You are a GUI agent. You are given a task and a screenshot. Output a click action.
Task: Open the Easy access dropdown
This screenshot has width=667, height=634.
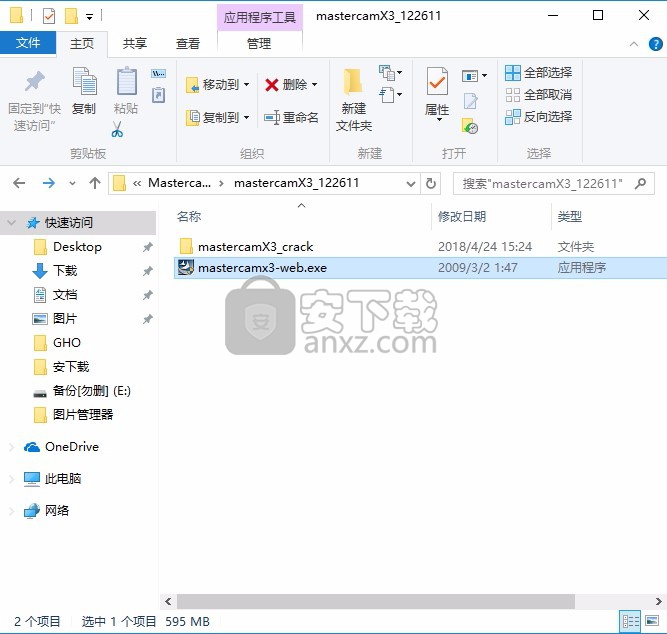pyautogui.click(x=391, y=95)
